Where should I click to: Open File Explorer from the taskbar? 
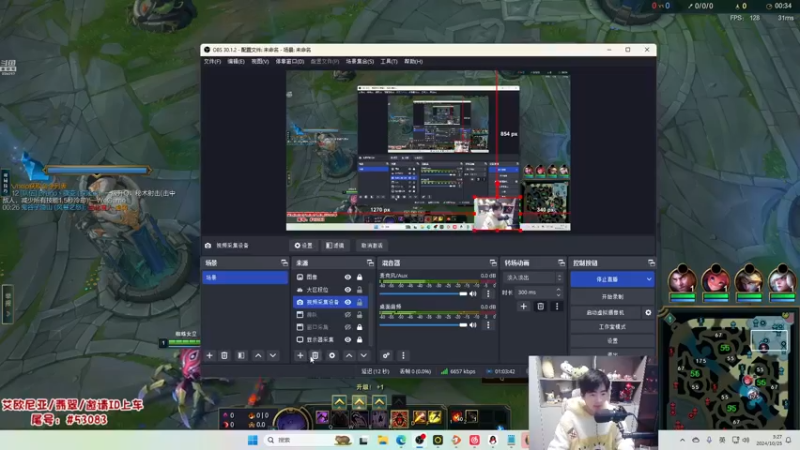tap(383, 440)
